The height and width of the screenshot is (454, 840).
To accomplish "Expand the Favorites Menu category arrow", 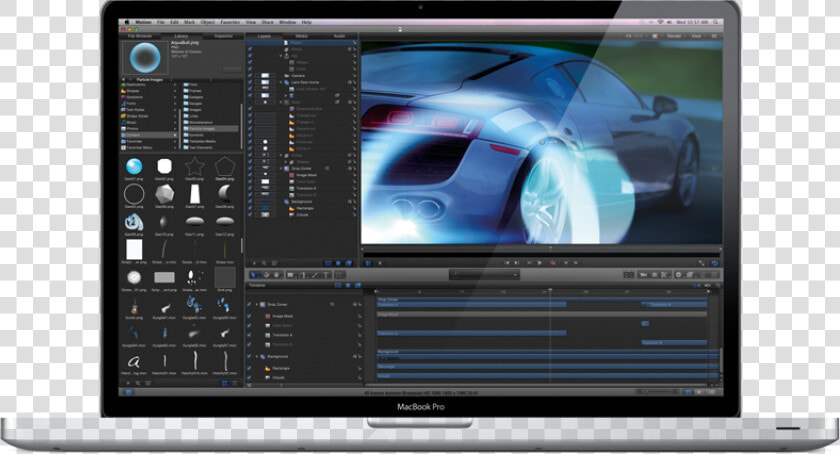I will [x=175, y=147].
